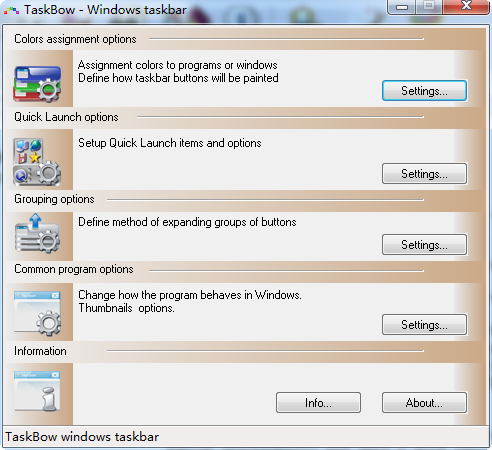Click the Grouping options header label

(x=54, y=199)
